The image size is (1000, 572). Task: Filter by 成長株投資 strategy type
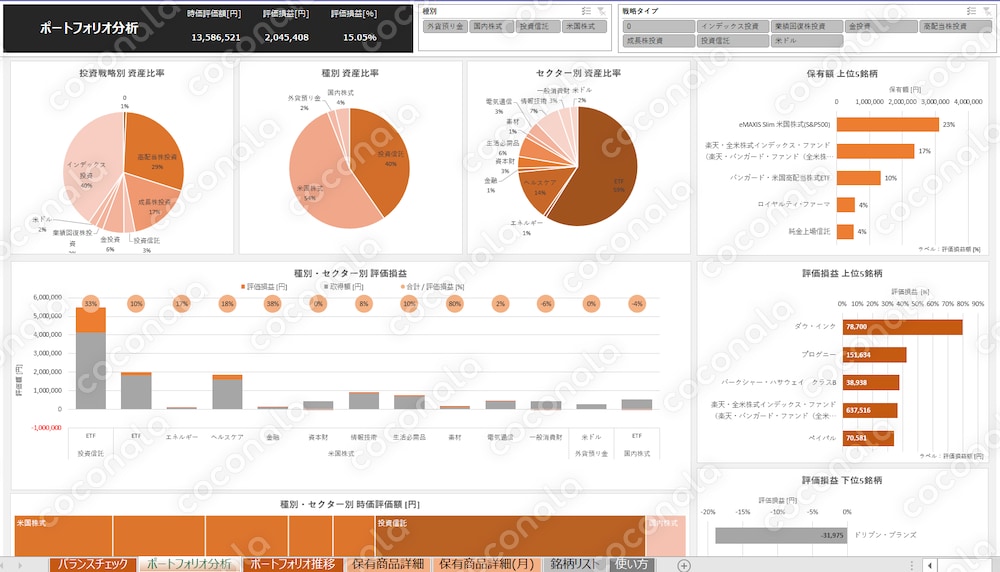pos(658,40)
